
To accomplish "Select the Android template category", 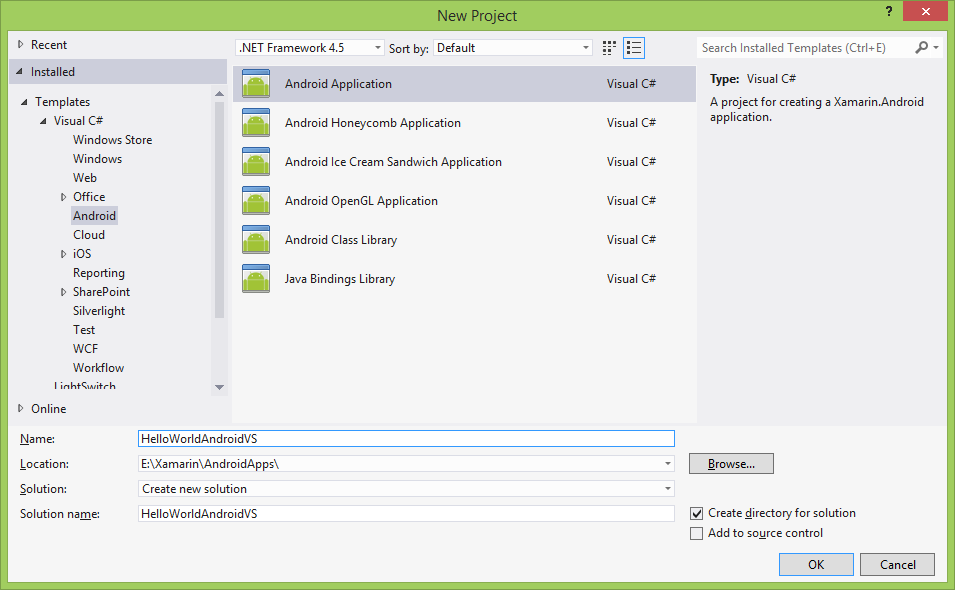I will point(94,216).
